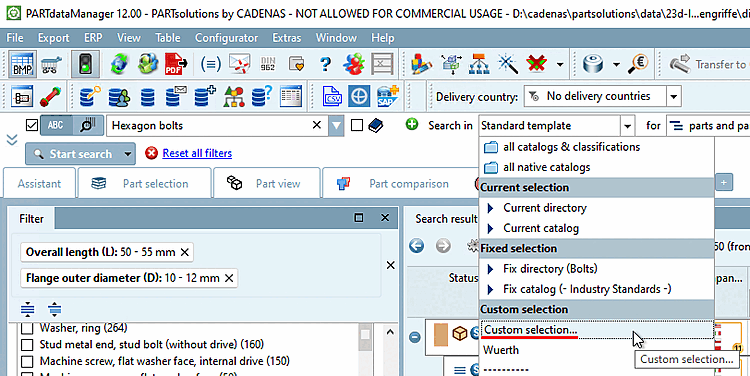Click the database with question mark icon
The height and width of the screenshot is (376, 750).
(x=262, y=96)
